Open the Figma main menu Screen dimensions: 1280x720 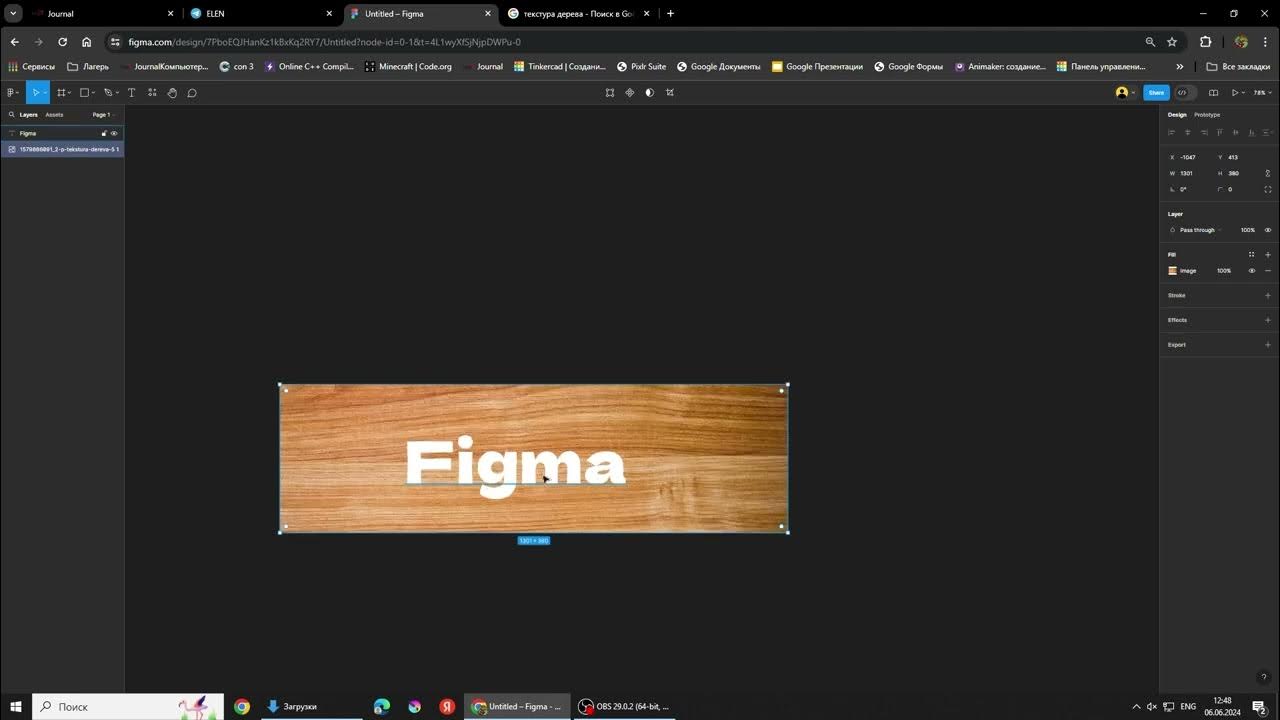11,93
